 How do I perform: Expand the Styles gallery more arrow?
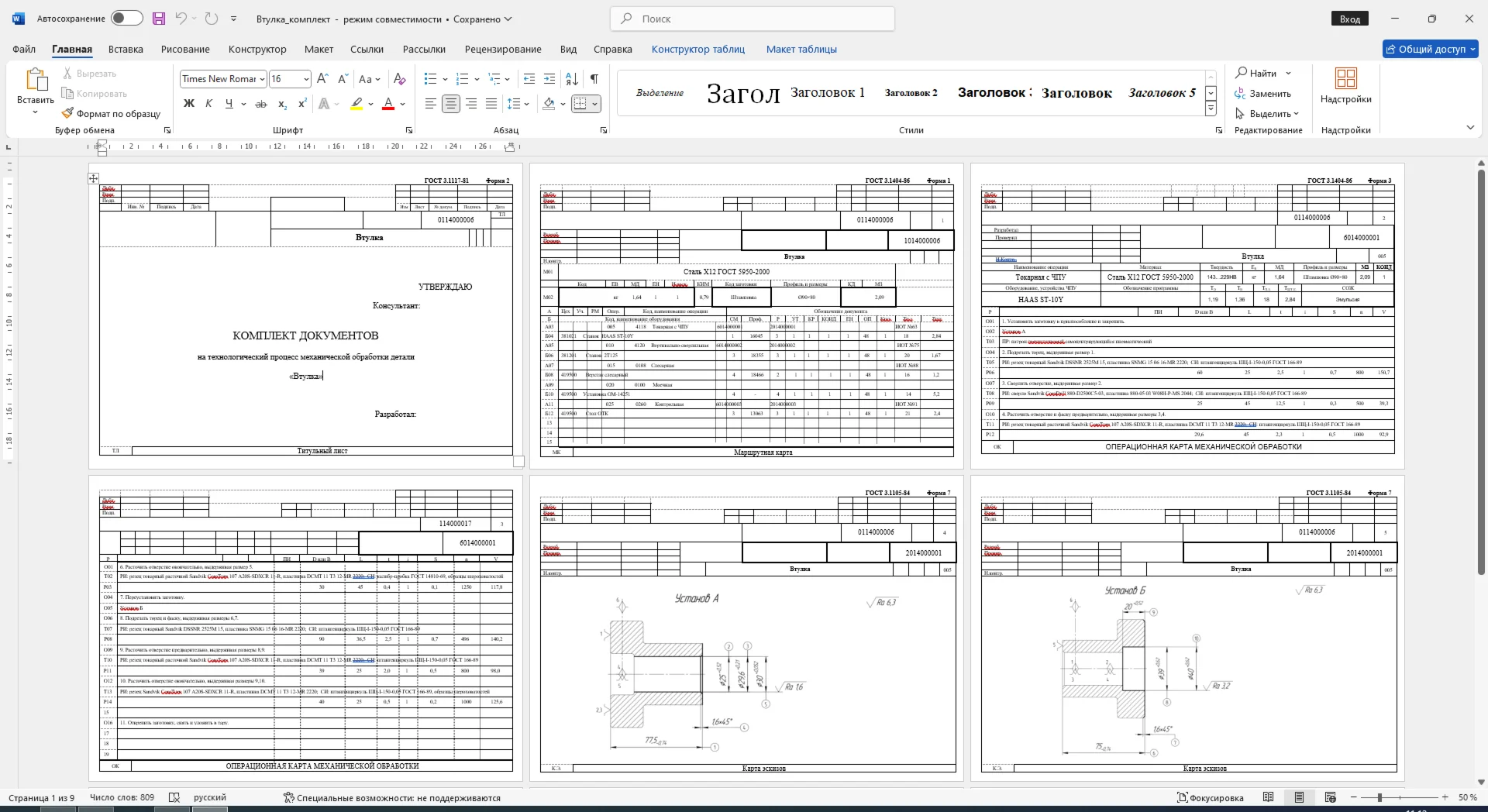click(x=1211, y=109)
